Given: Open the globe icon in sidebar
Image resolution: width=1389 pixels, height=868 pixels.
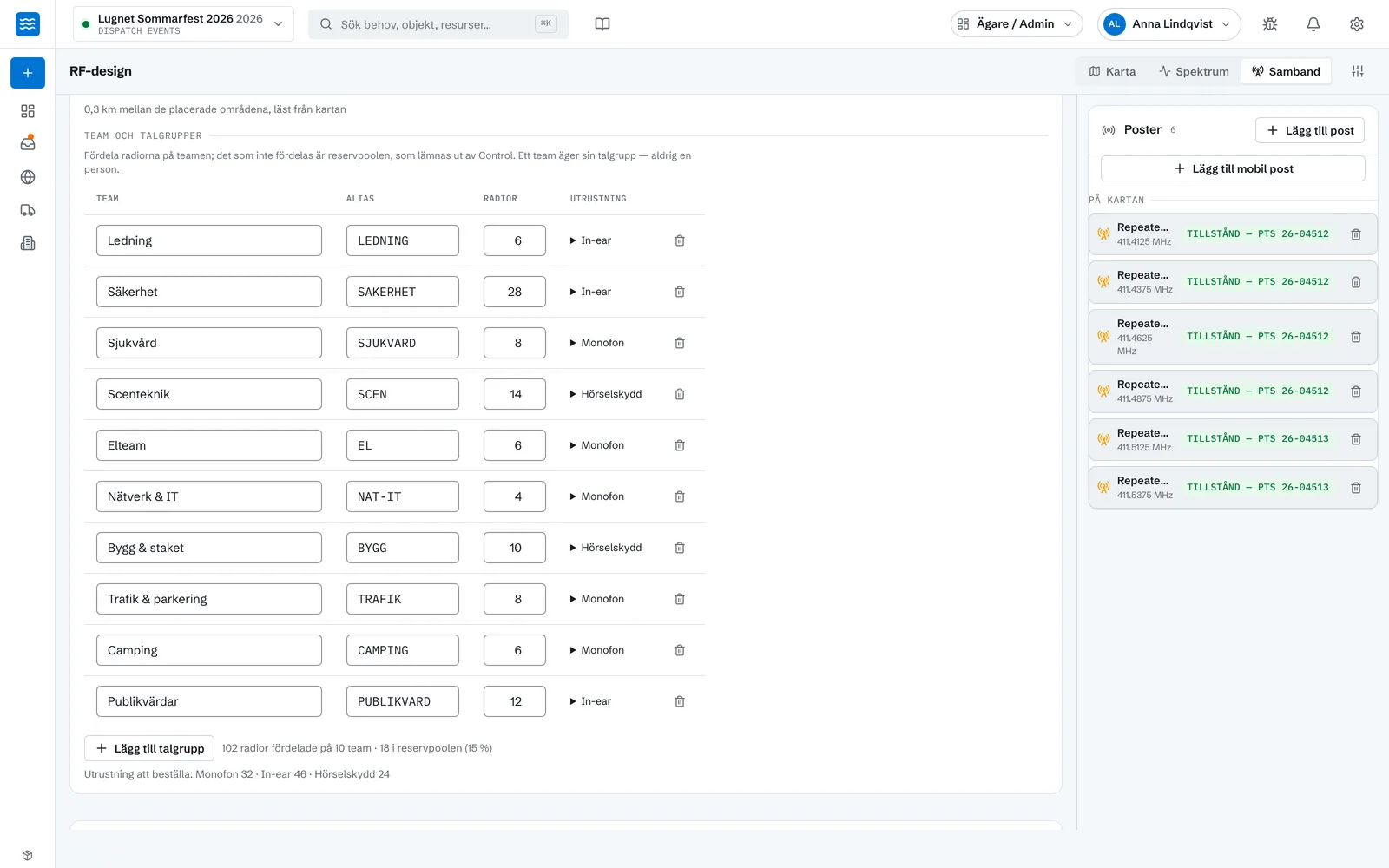Looking at the screenshot, I should (28, 177).
